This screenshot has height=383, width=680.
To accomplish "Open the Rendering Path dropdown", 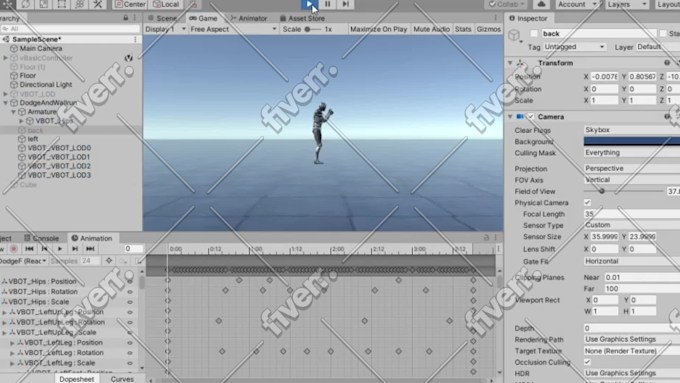I will pos(632,339).
